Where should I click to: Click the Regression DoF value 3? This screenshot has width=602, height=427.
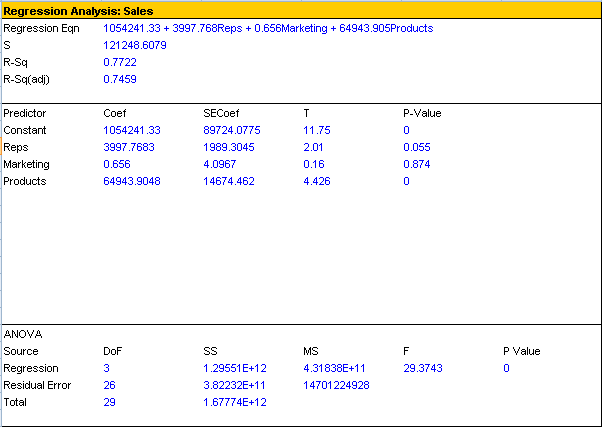(106, 368)
